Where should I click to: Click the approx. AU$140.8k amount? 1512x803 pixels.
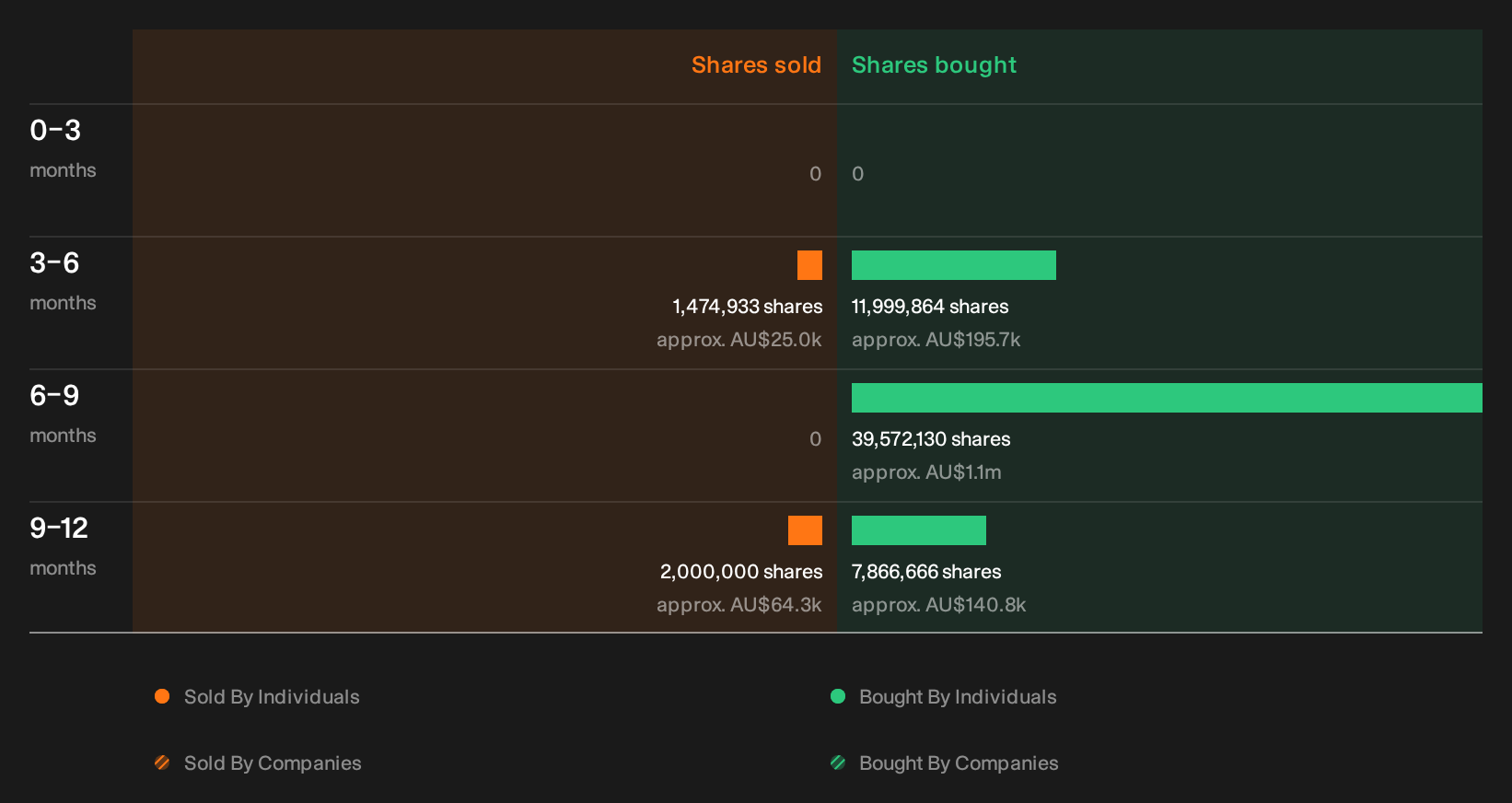click(x=938, y=605)
